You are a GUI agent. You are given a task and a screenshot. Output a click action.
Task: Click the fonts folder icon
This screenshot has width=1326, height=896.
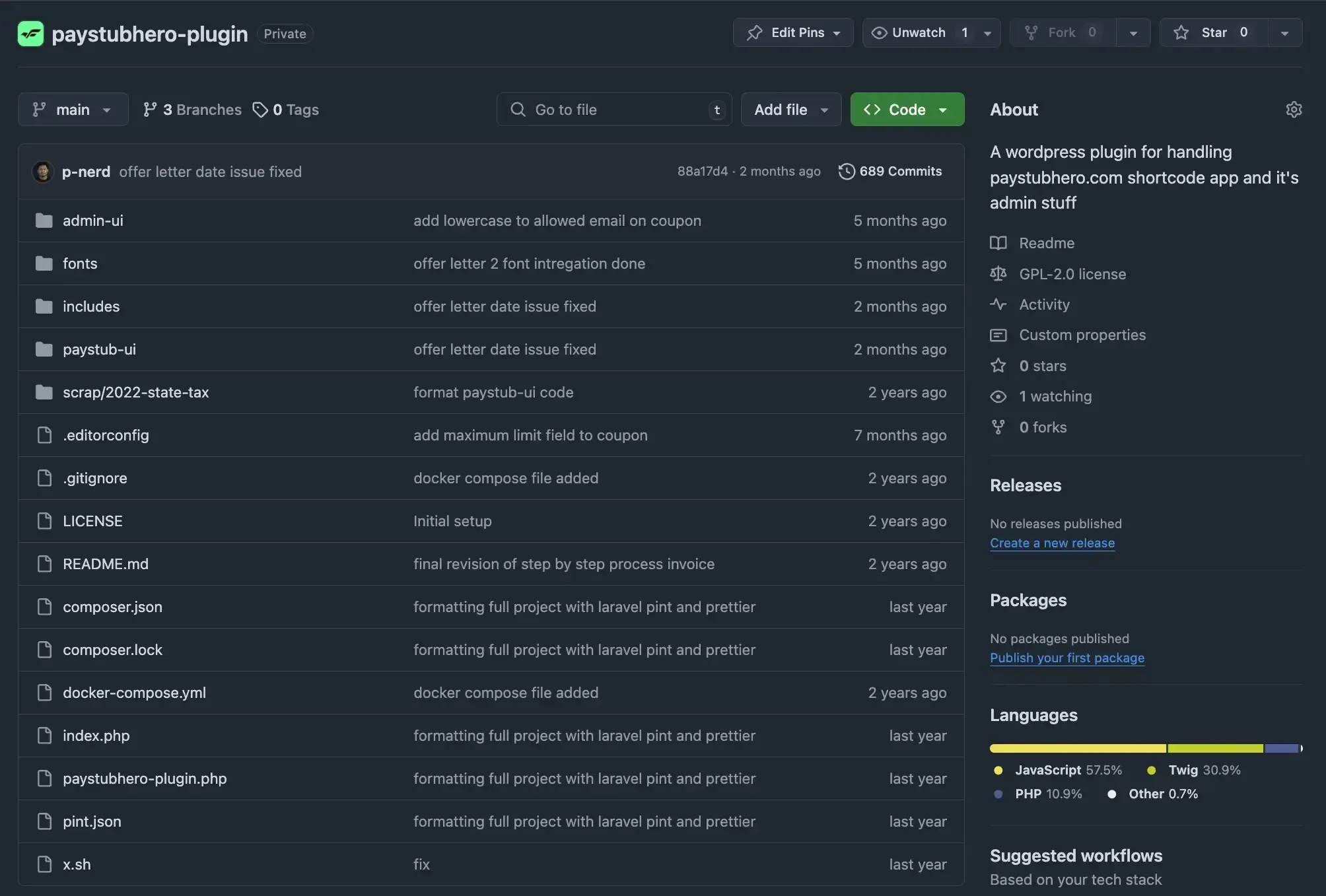point(44,263)
